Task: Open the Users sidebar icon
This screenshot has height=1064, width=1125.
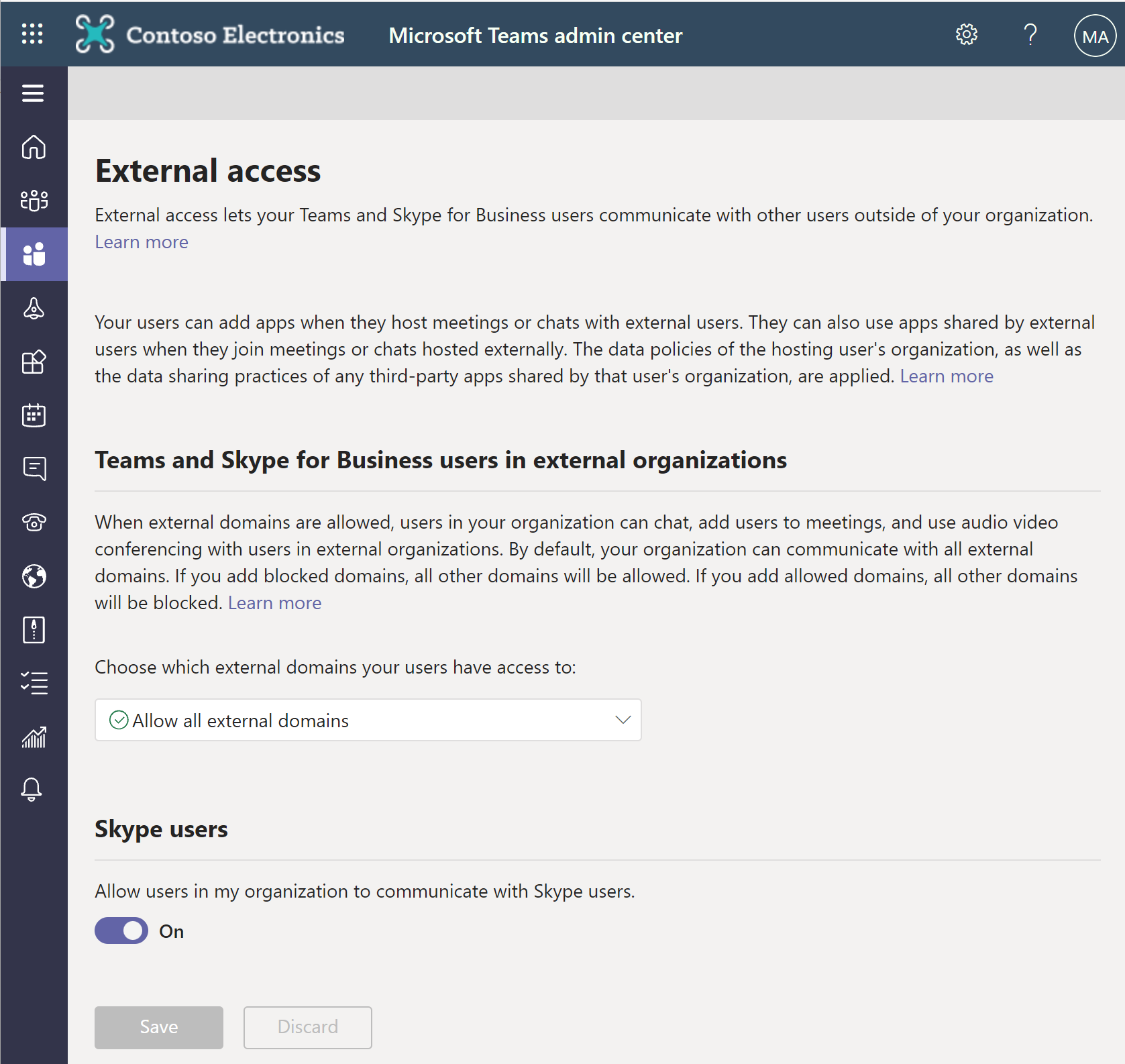Action: point(34,254)
